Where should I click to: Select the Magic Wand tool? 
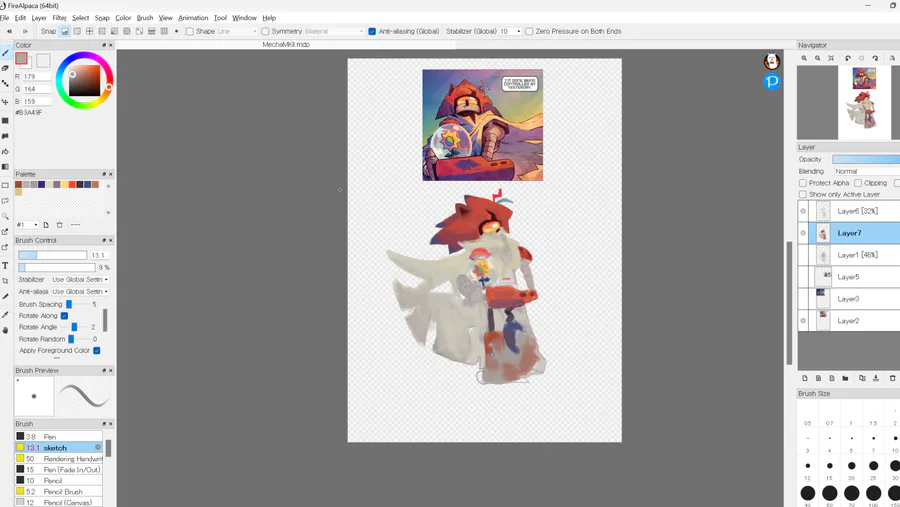(x=5, y=216)
